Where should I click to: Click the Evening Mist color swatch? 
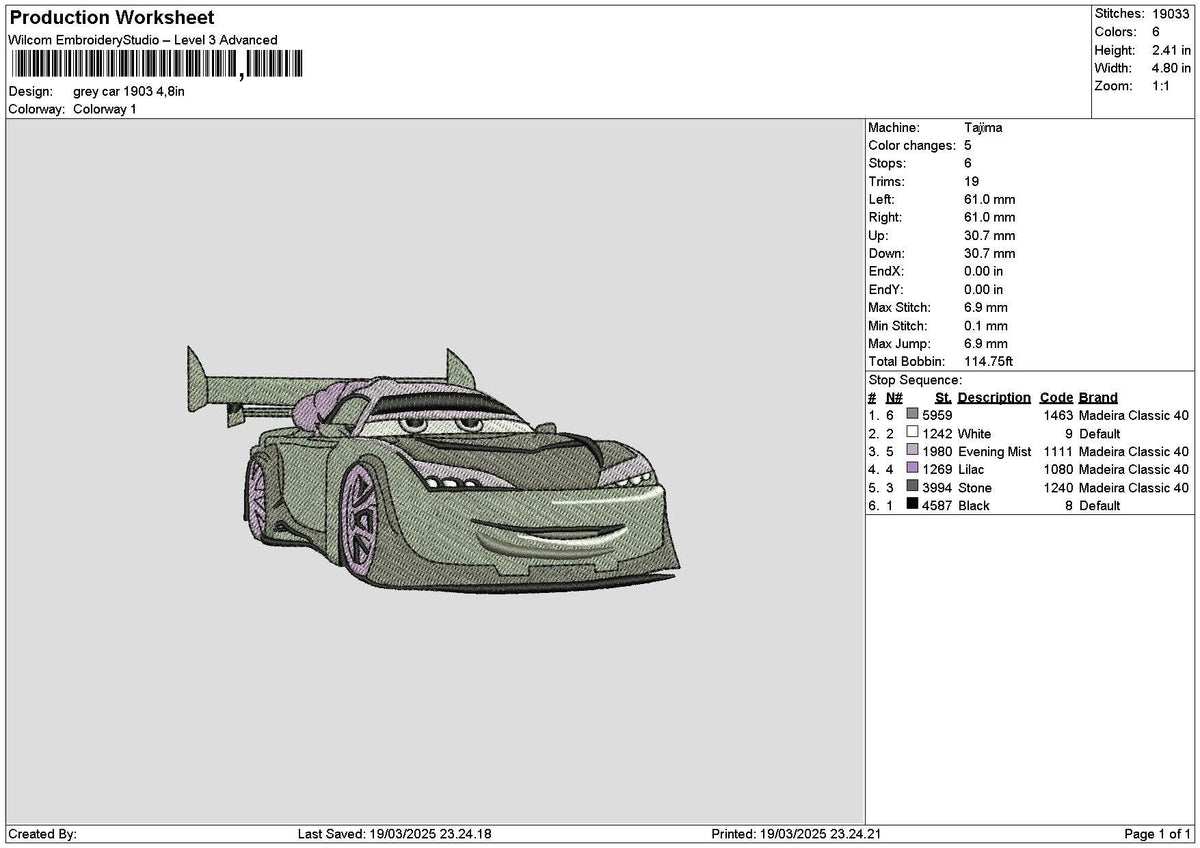(912, 451)
